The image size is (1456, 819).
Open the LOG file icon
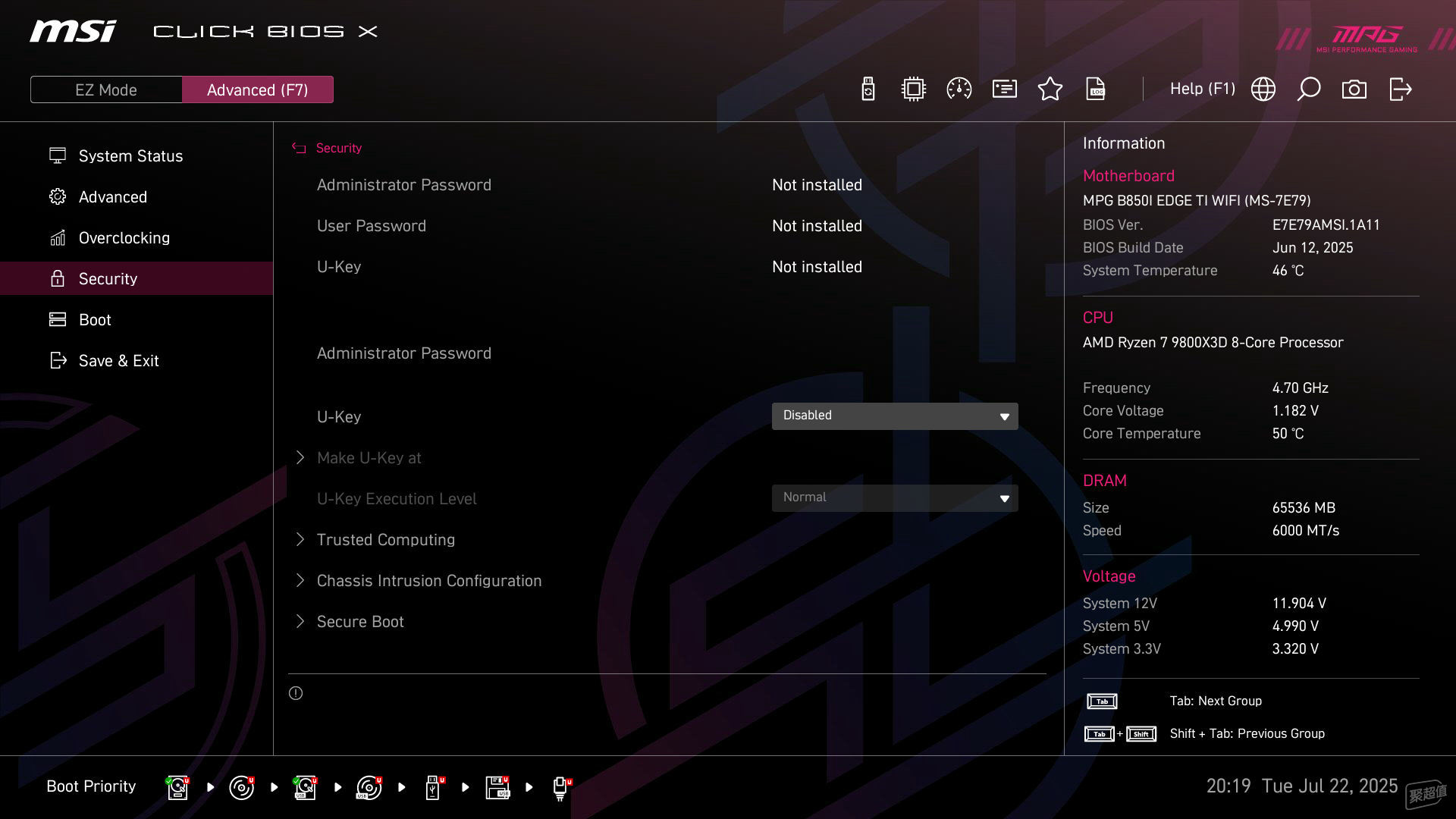tap(1096, 89)
